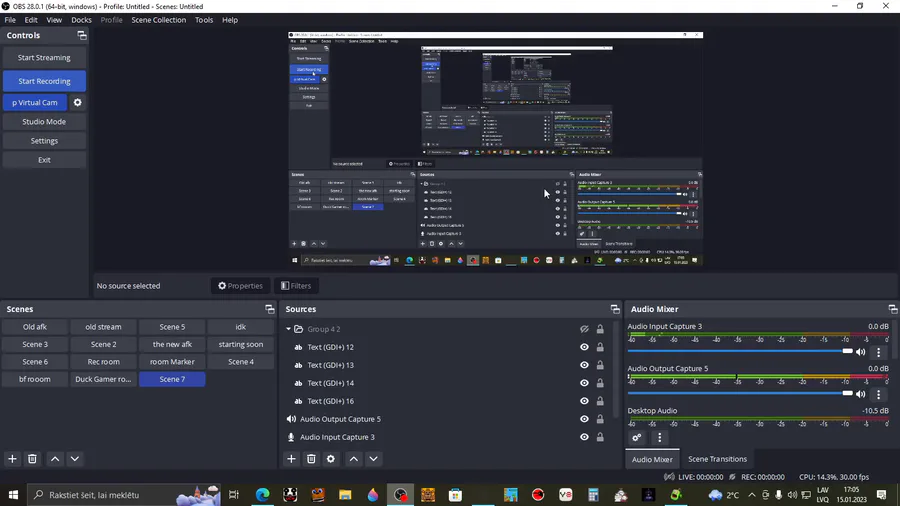Hide the Audio Output Capture 5 source

(x=584, y=419)
